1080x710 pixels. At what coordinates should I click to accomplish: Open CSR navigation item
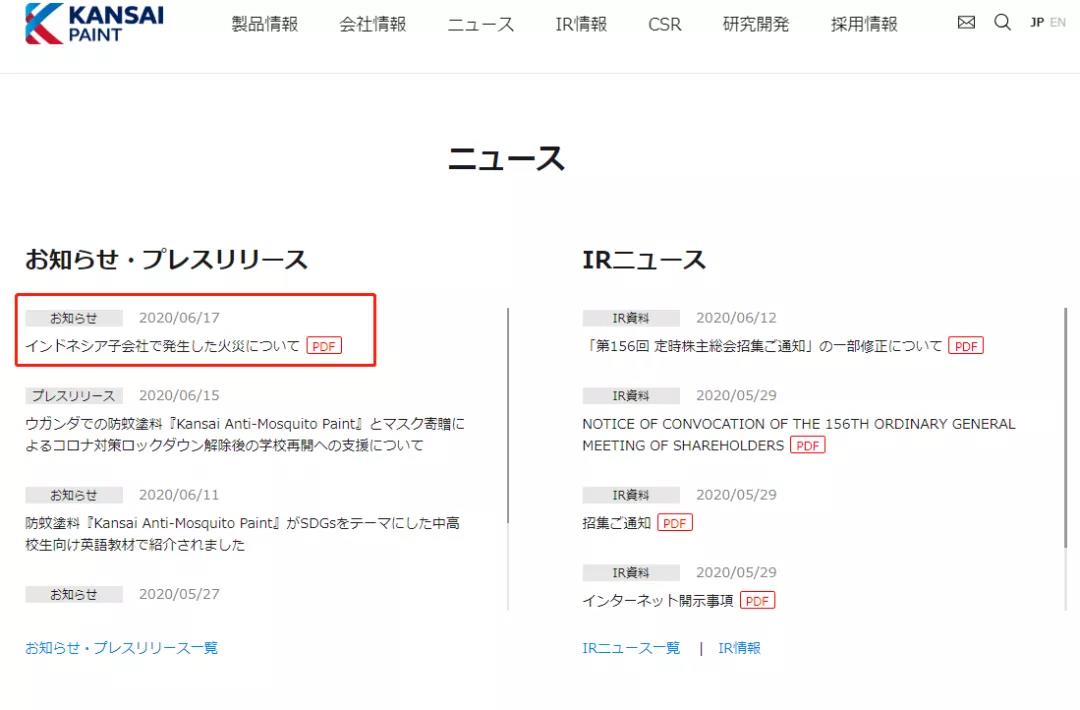click(665, 24)
